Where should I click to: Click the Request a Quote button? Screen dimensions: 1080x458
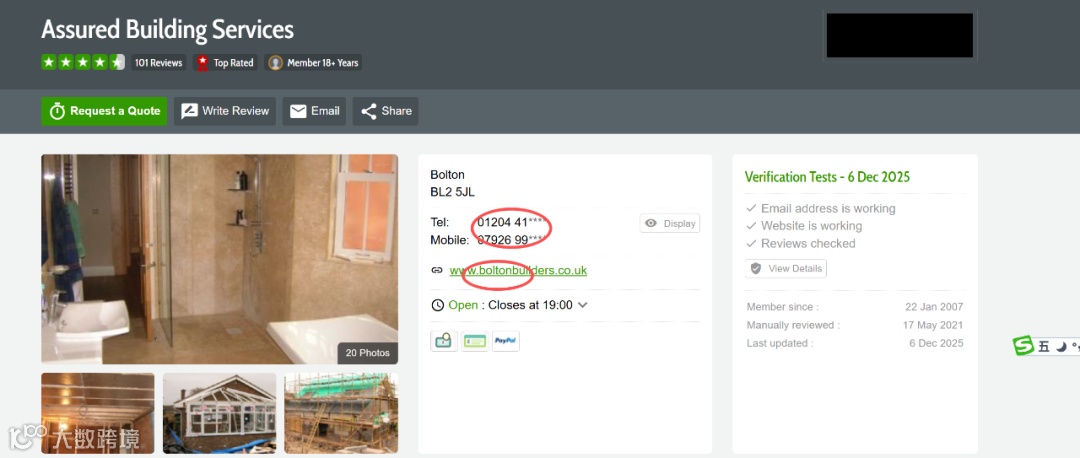(104, 111)
